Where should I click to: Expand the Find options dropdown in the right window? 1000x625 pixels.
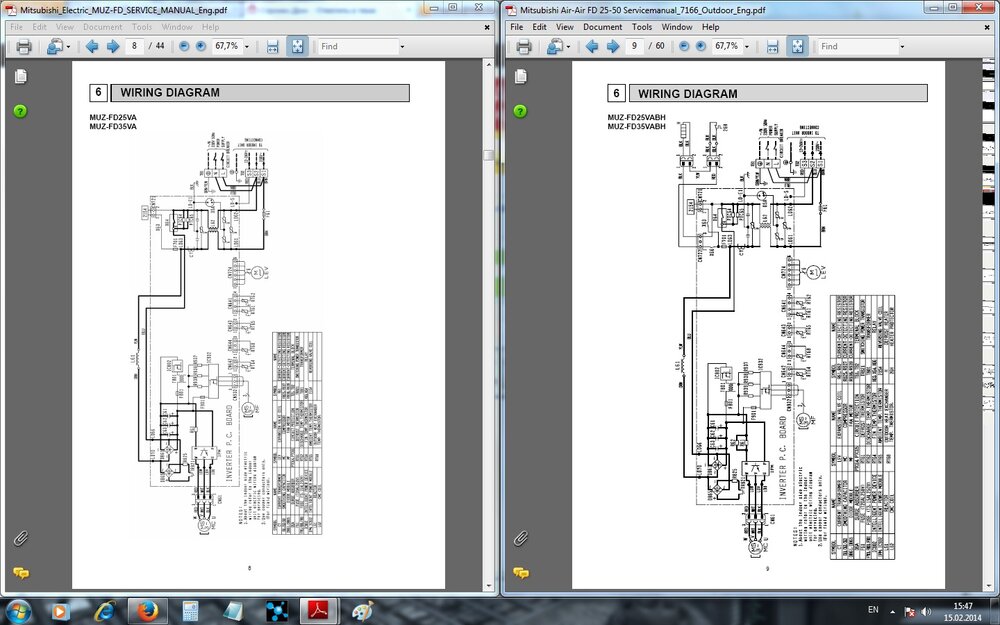tap(902, 46)
